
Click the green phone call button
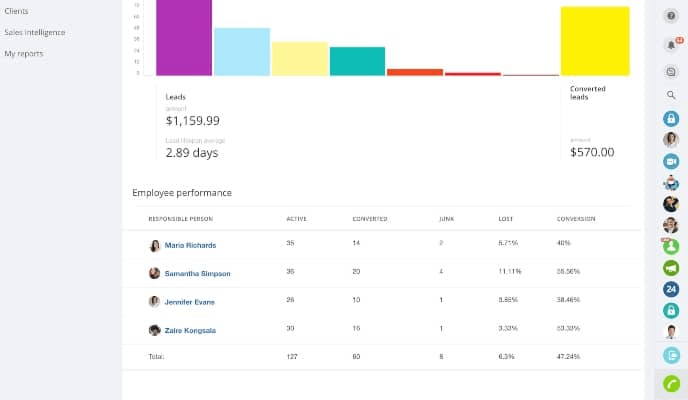coord(671,384)
